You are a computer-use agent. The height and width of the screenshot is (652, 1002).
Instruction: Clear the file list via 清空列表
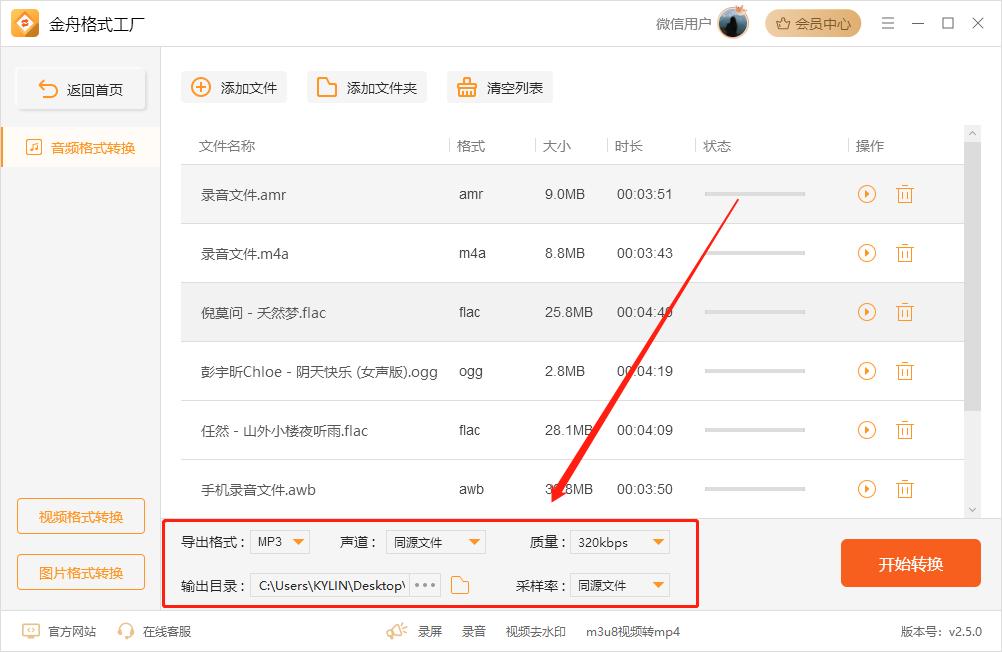click(x=499, y=87)
